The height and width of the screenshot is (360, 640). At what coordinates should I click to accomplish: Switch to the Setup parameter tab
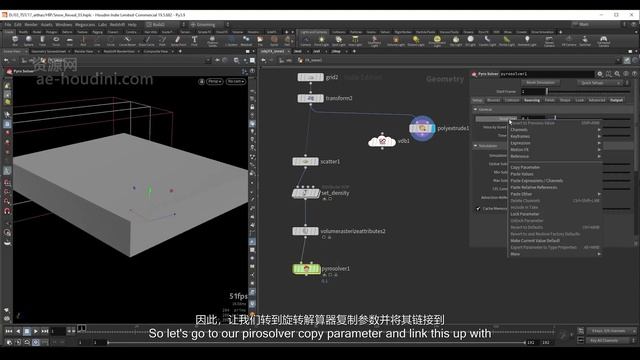click(477, 100)
